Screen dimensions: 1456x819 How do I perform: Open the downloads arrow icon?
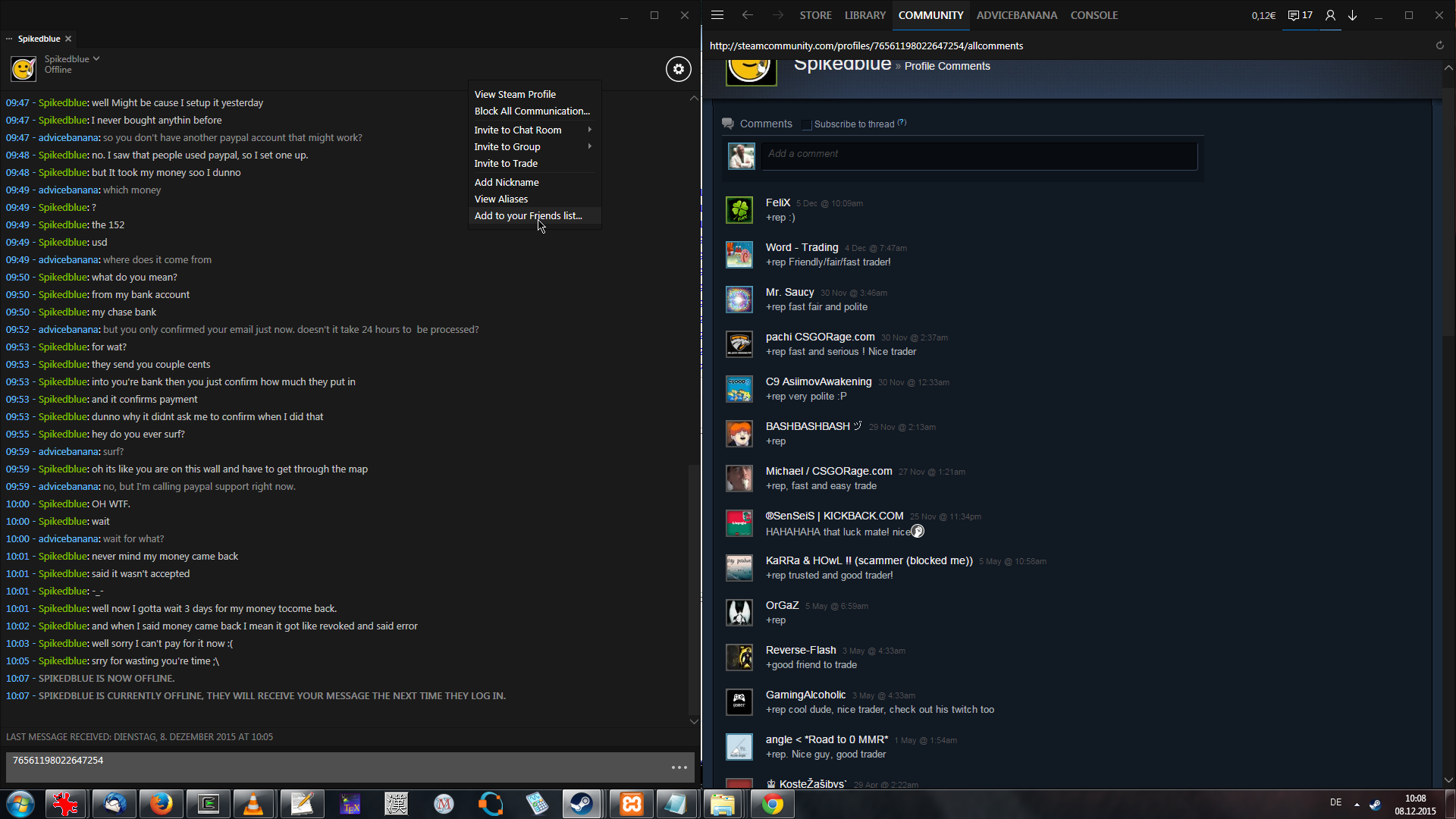click(1353, 15)
